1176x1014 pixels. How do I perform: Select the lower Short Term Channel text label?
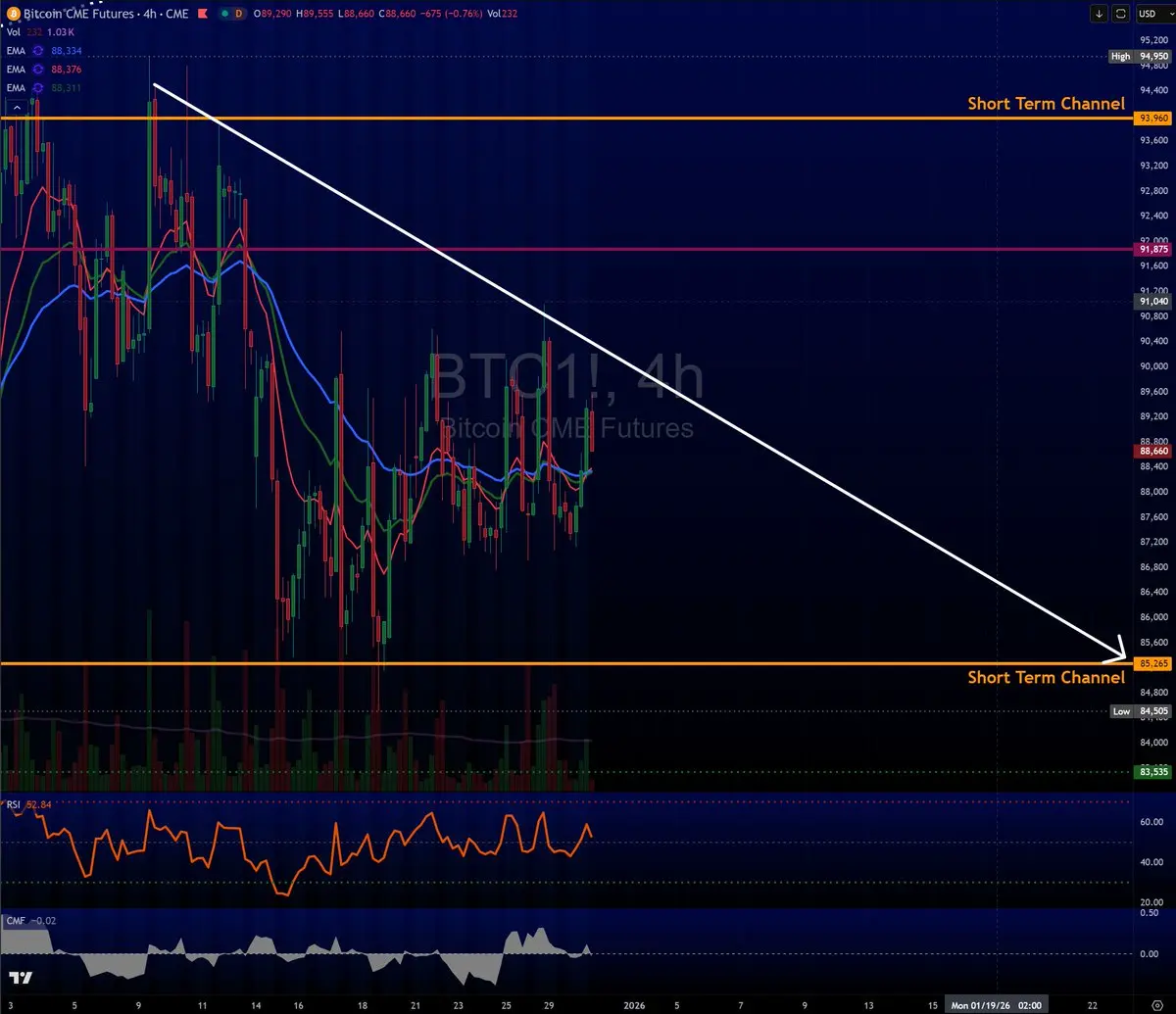tap(1046, 677)
